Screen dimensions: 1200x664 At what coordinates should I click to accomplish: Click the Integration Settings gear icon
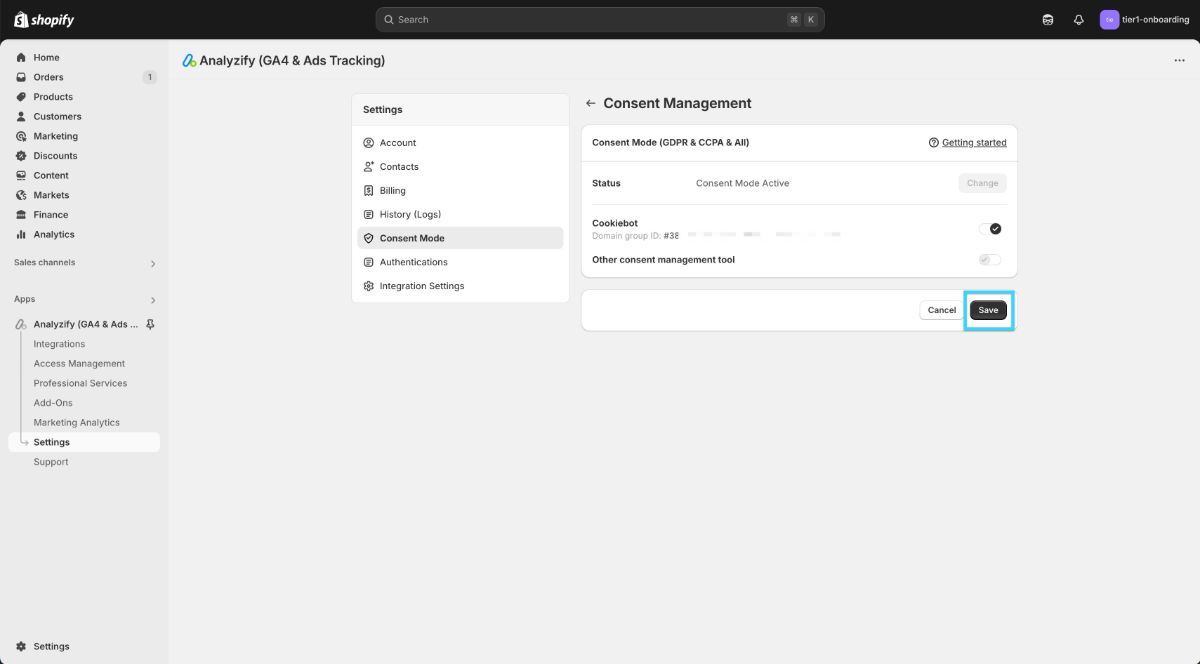pos(369,286)
